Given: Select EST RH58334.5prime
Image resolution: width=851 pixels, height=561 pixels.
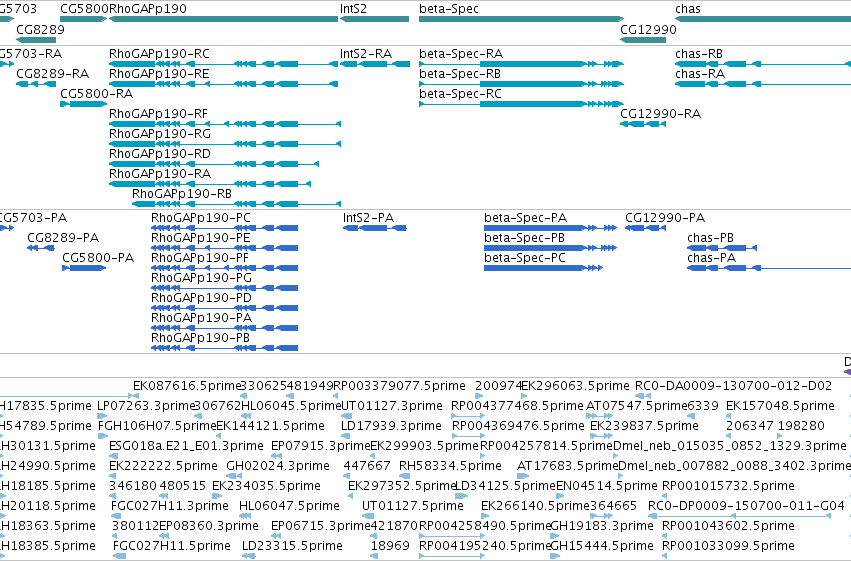Looking at the screenshot, I should [x=450, y=467].
